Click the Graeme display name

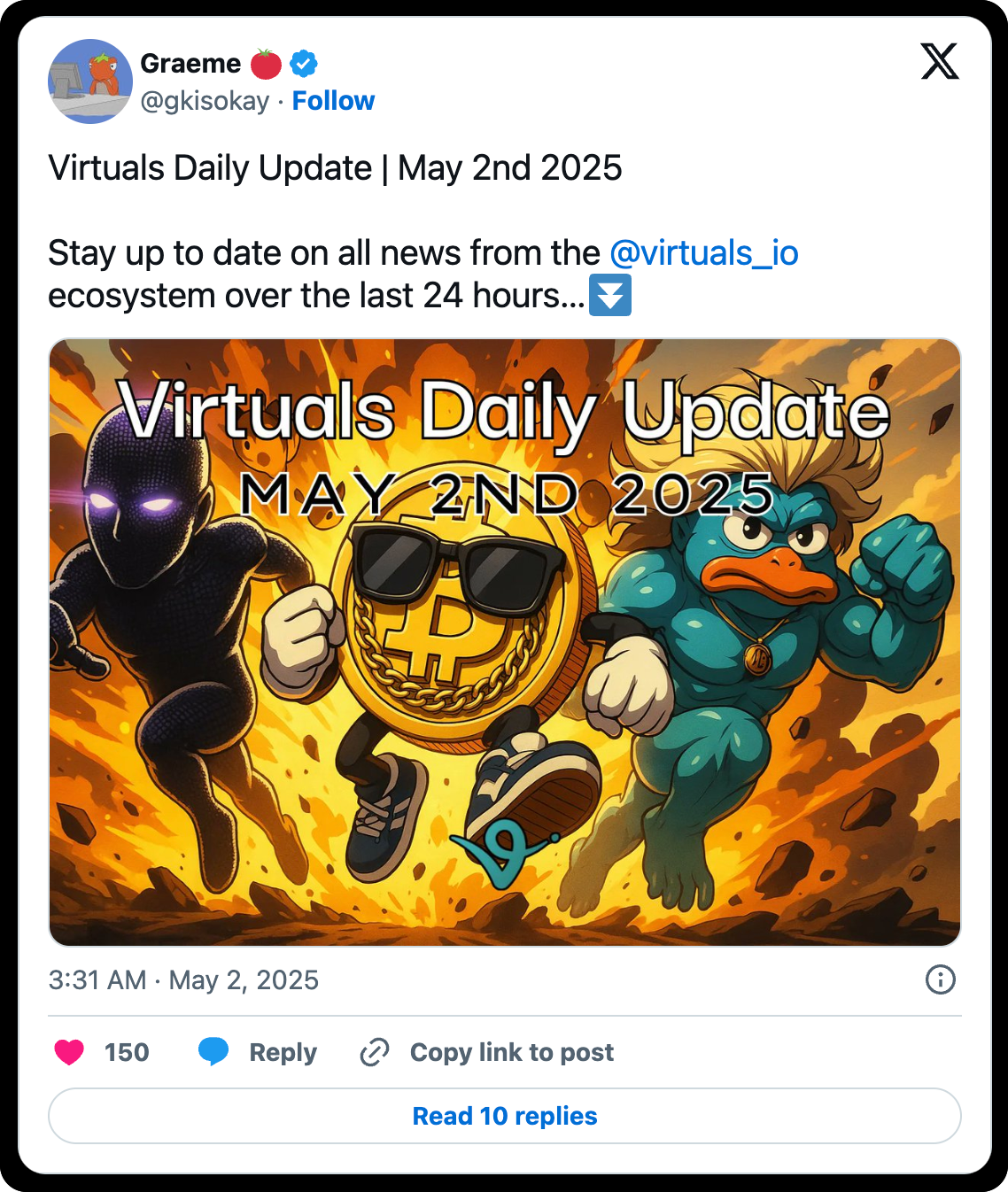click(190, 64)
